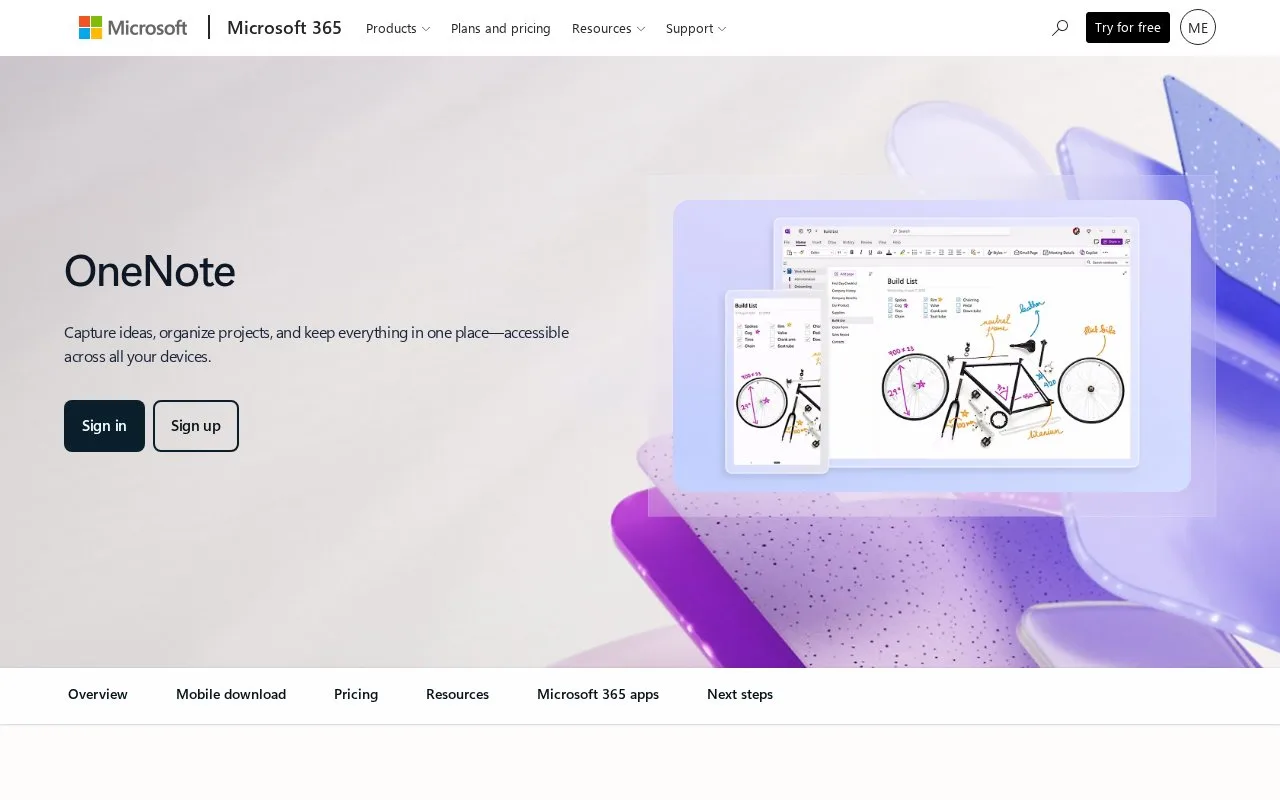Click the Sign in button

click(104, 426)
